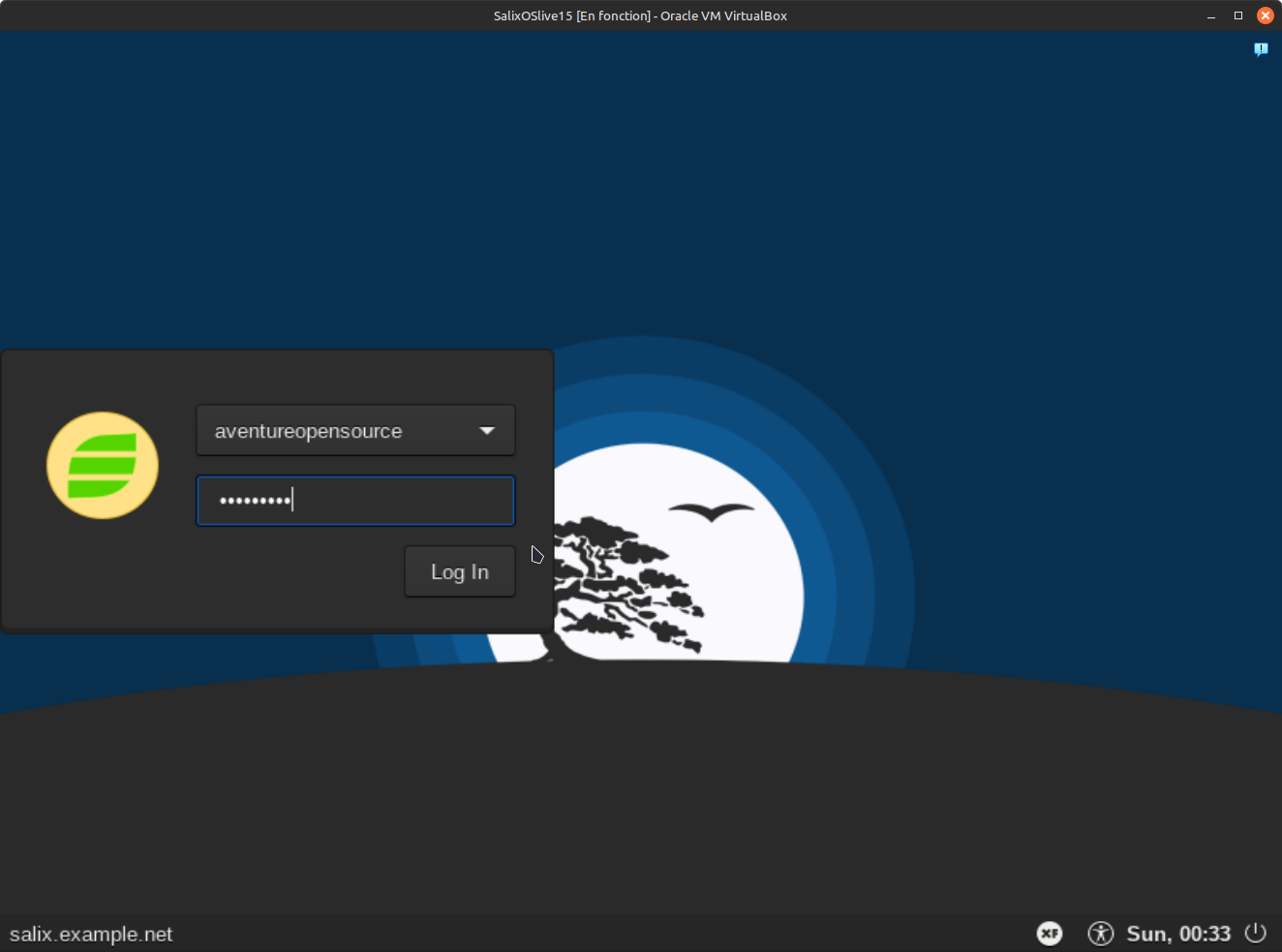1282x952 pixels.
Task: Click the flying bird on the wallpaper
Action: 712,510
